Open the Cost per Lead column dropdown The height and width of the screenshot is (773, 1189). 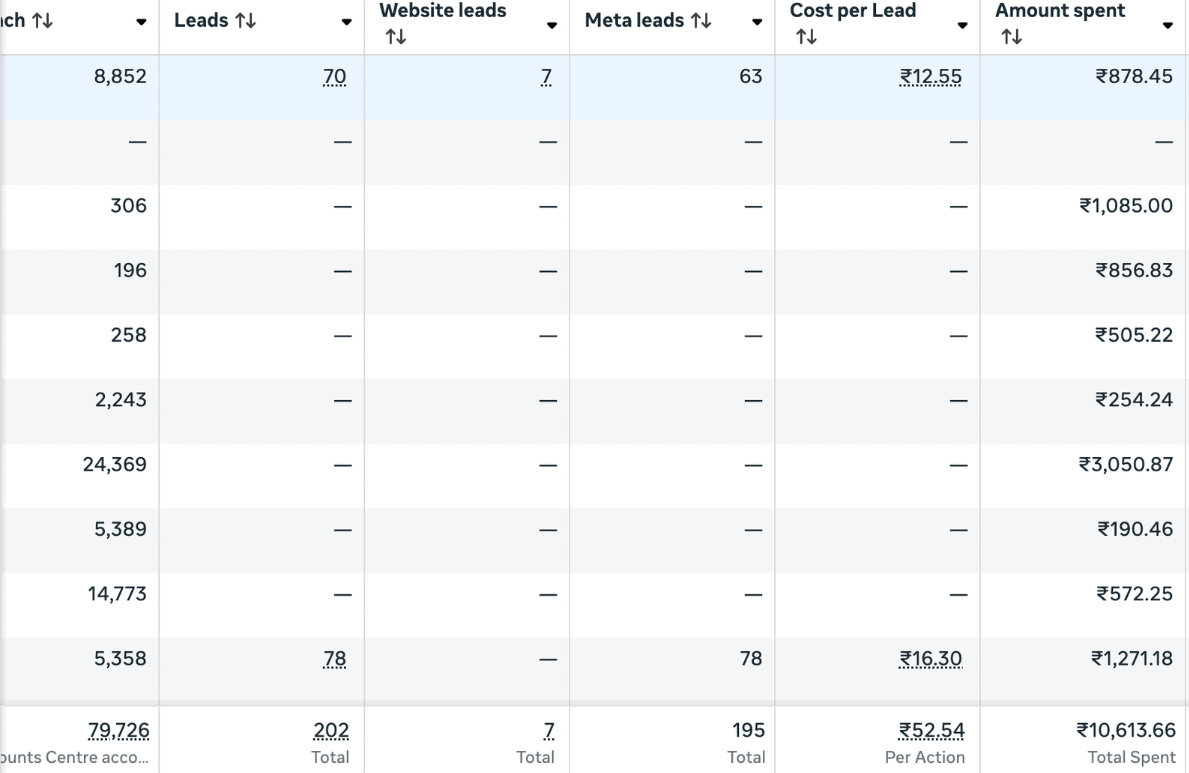point(962,25)
